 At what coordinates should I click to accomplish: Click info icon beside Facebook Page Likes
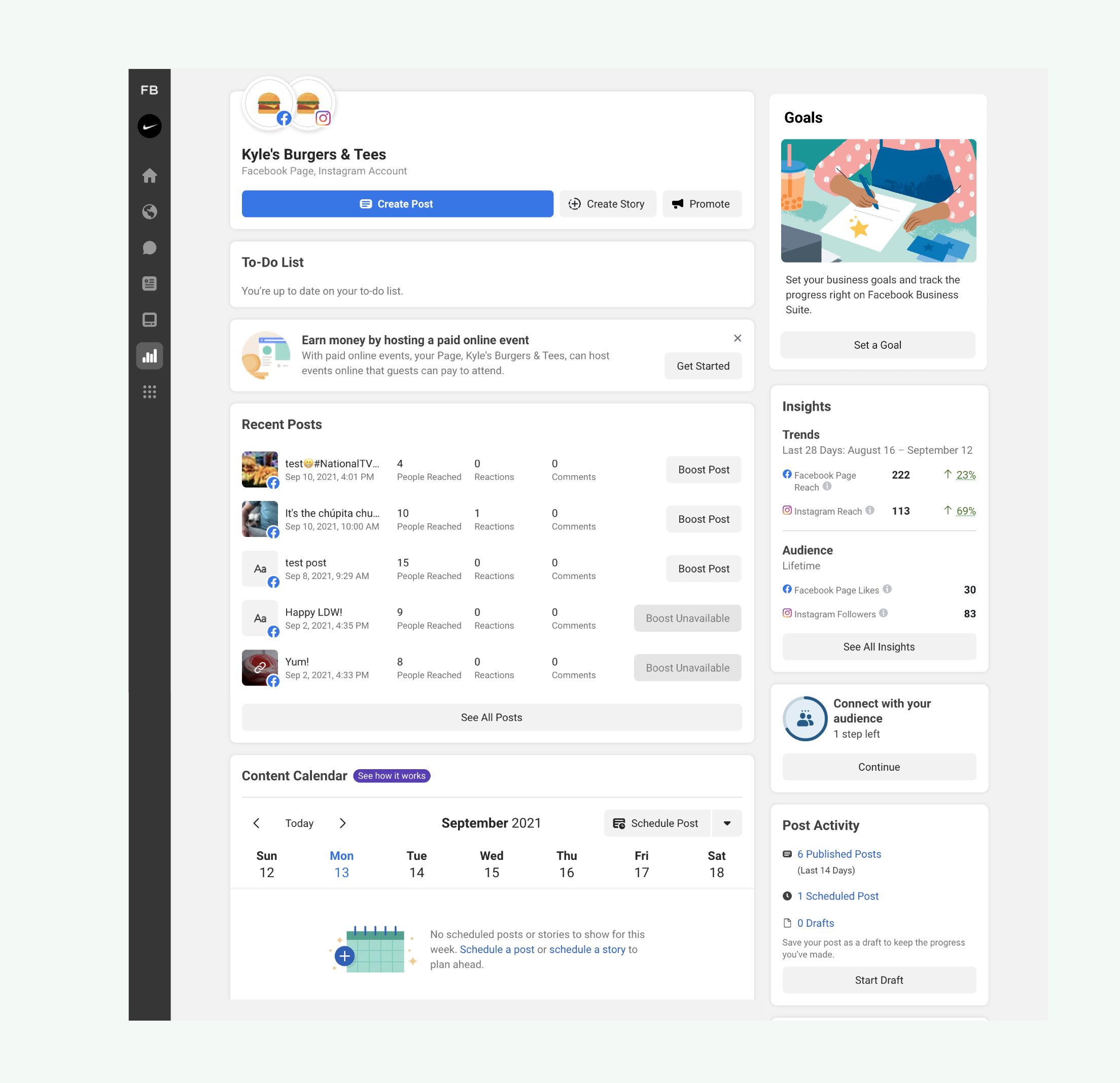click(x=887, y=589)
